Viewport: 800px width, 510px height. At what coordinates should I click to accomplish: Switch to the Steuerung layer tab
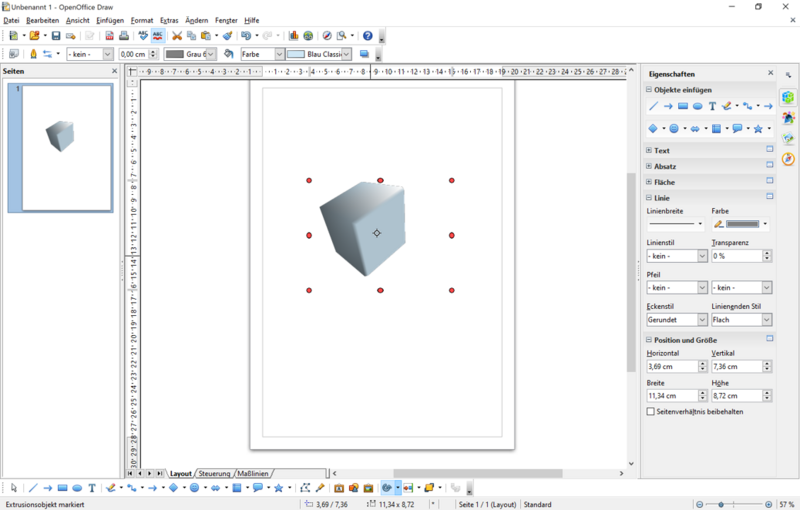click(x=214, y=473)
